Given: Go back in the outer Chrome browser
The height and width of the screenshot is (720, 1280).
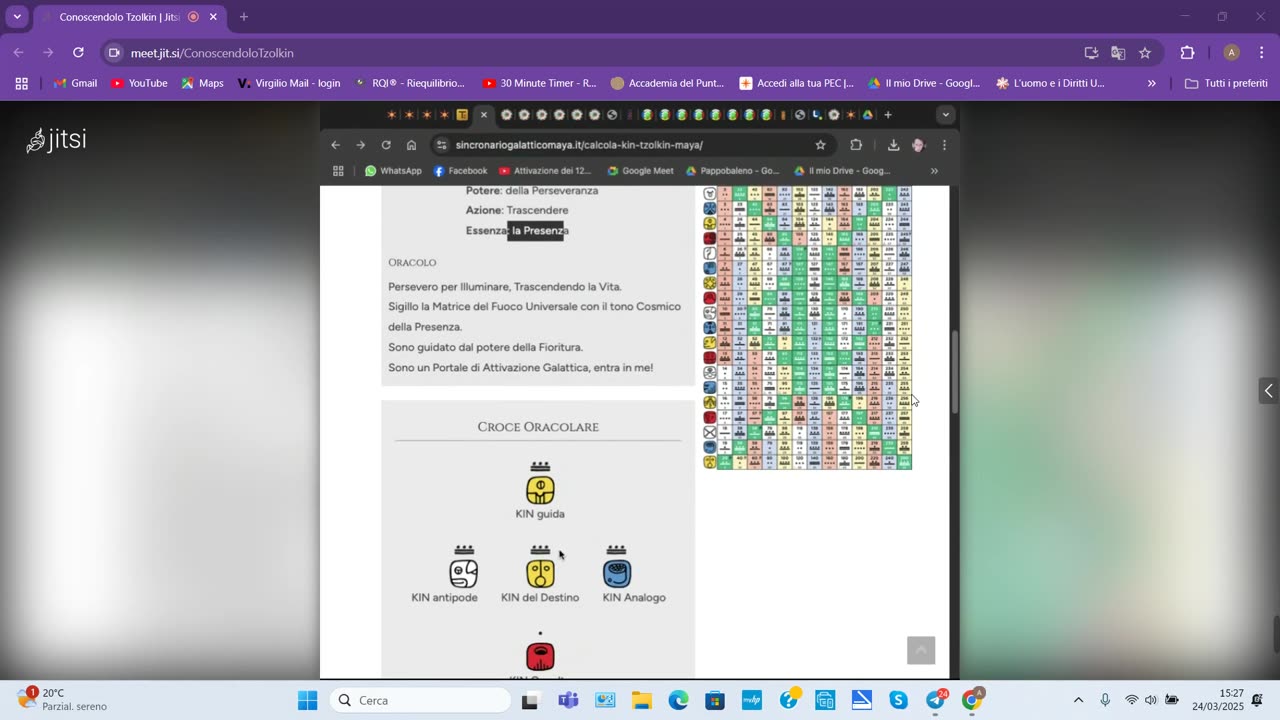Looking at the screenshot, I should coord(19,53).
